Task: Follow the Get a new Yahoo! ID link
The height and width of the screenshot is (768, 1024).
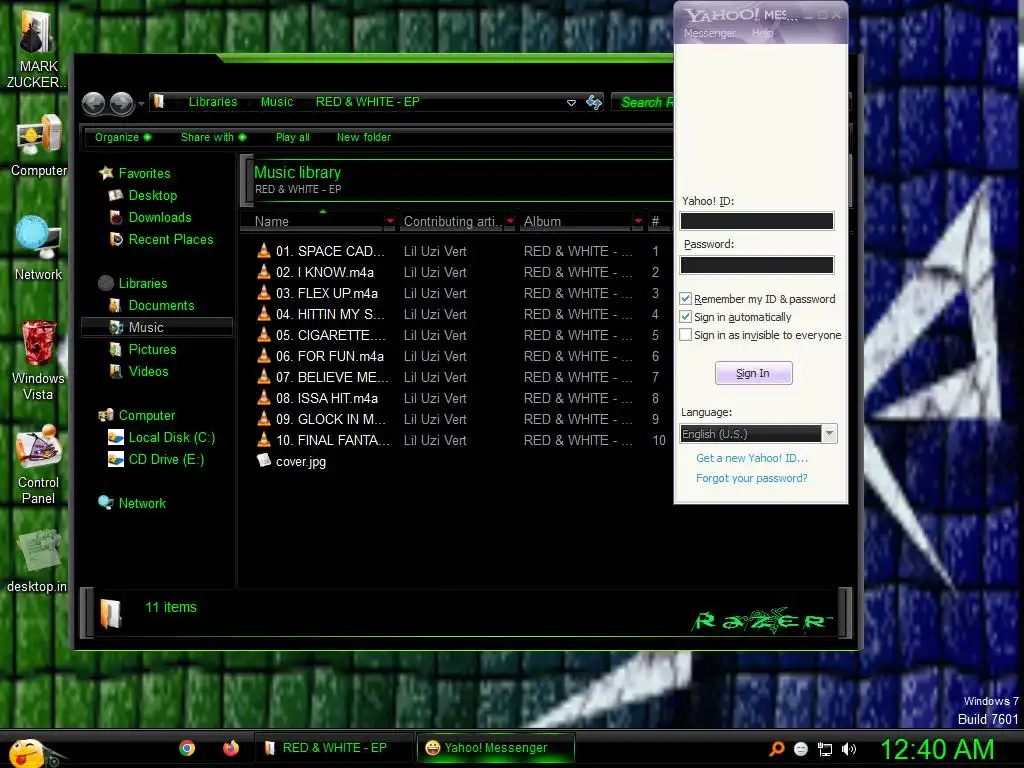Action: tap(752, 458)
